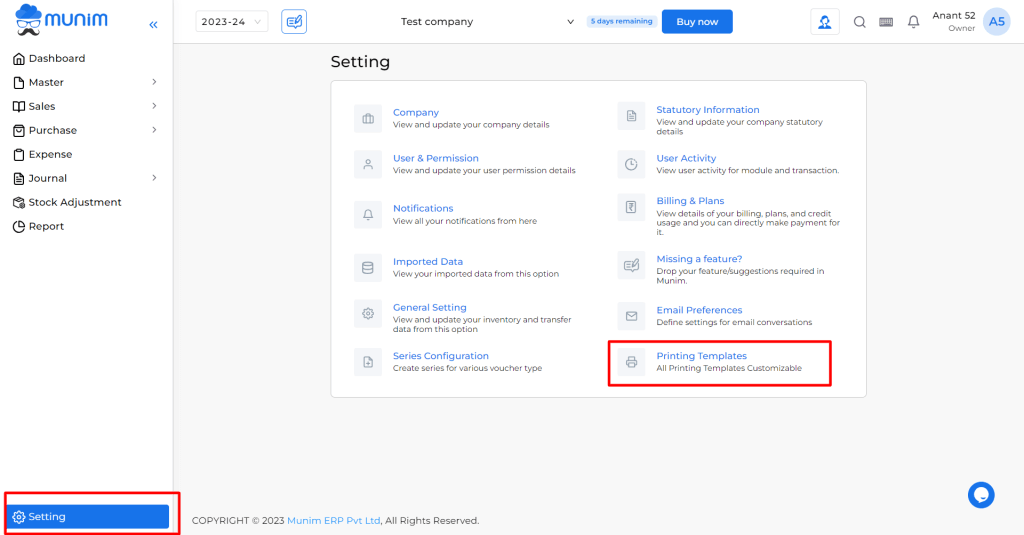Click the AS user avatar
Image resolution: width=1024 pixels, height=535 pixels.
(x=997, y=22)
